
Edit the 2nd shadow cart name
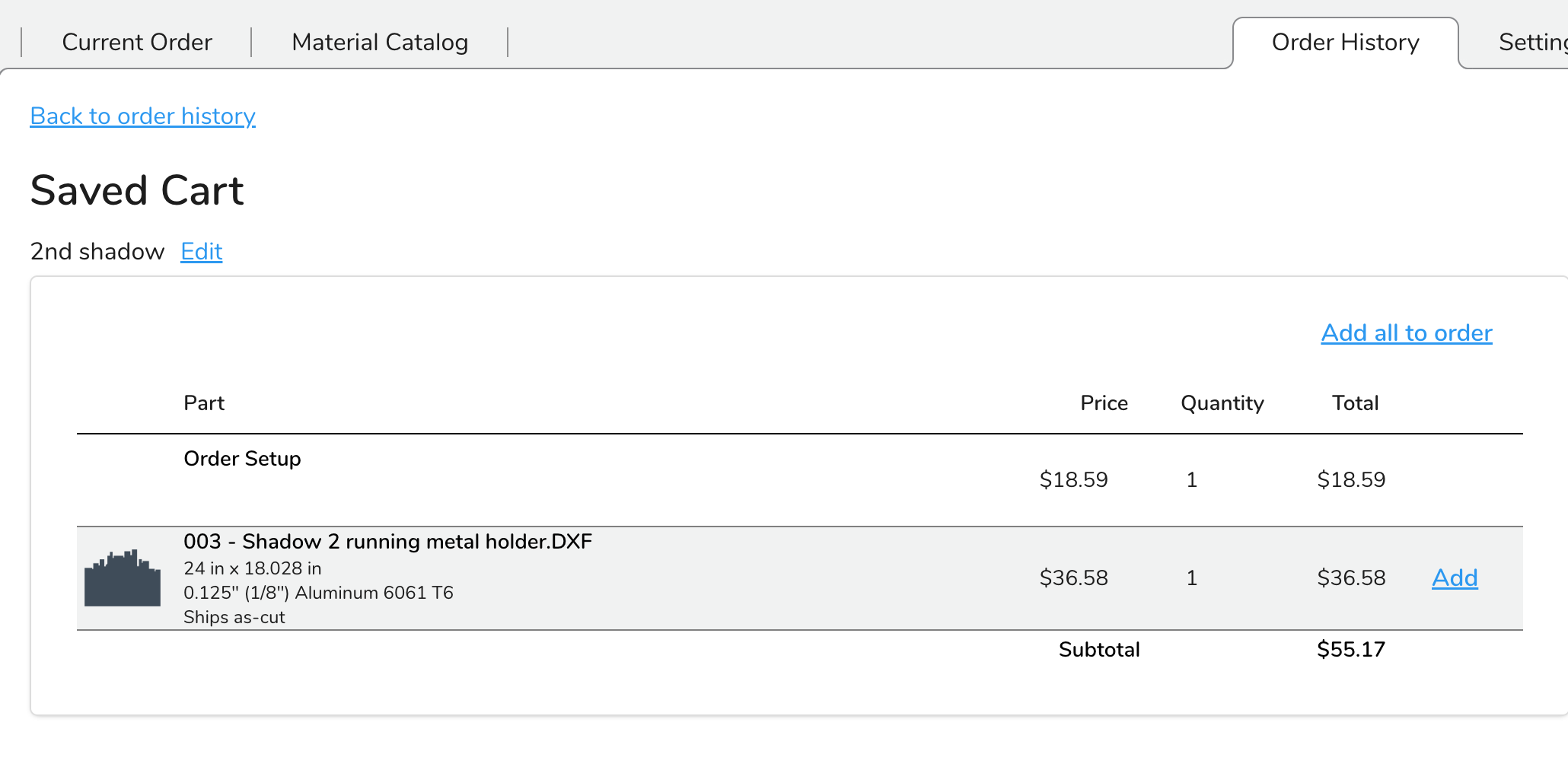point(201,251)
